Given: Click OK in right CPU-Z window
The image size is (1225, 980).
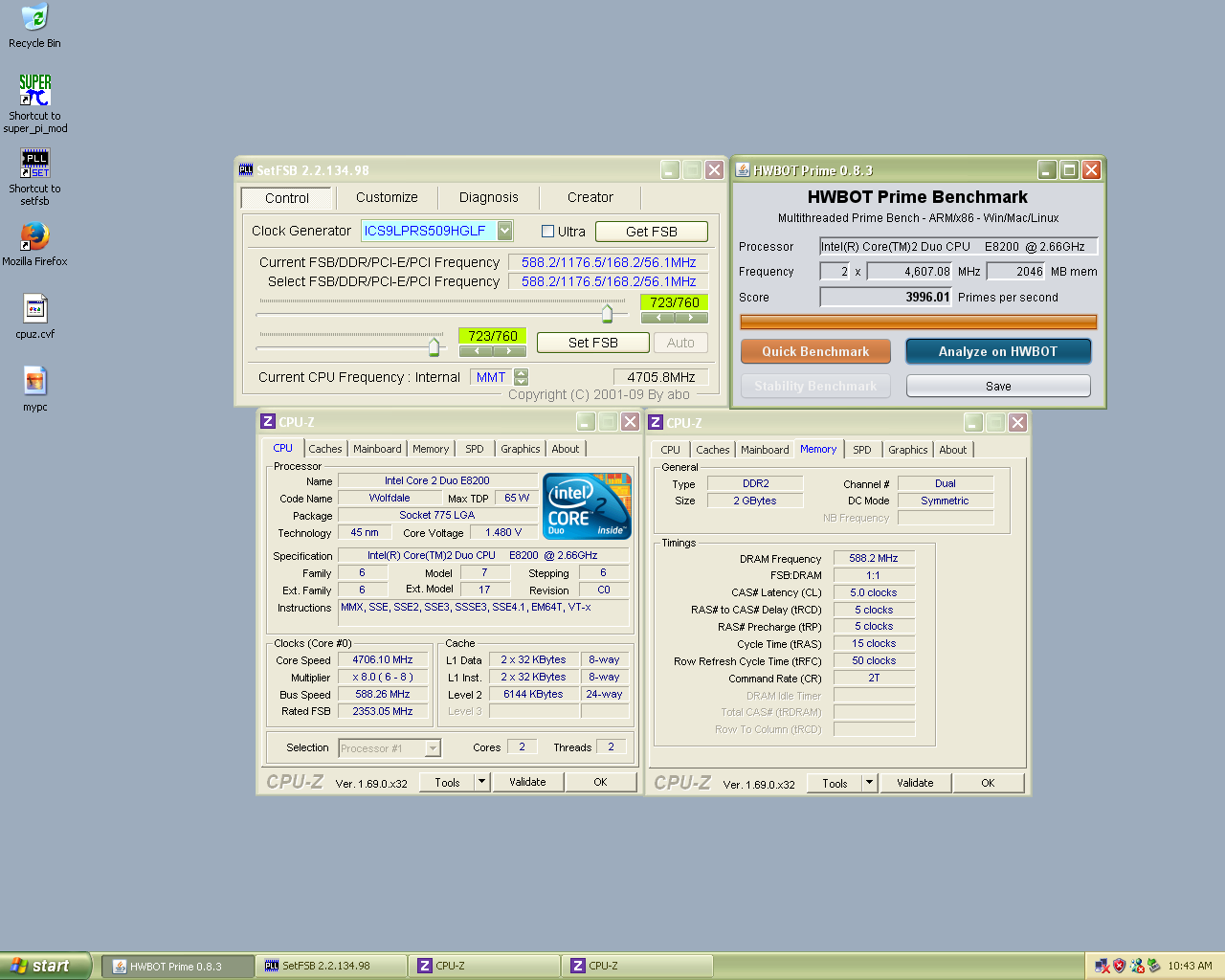Looking at the screenshot, I should tap(989, 783).
